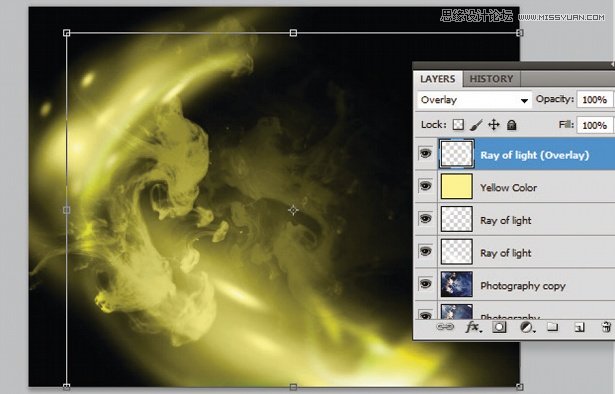Click the bottom-center transform handle

[293, 387]
